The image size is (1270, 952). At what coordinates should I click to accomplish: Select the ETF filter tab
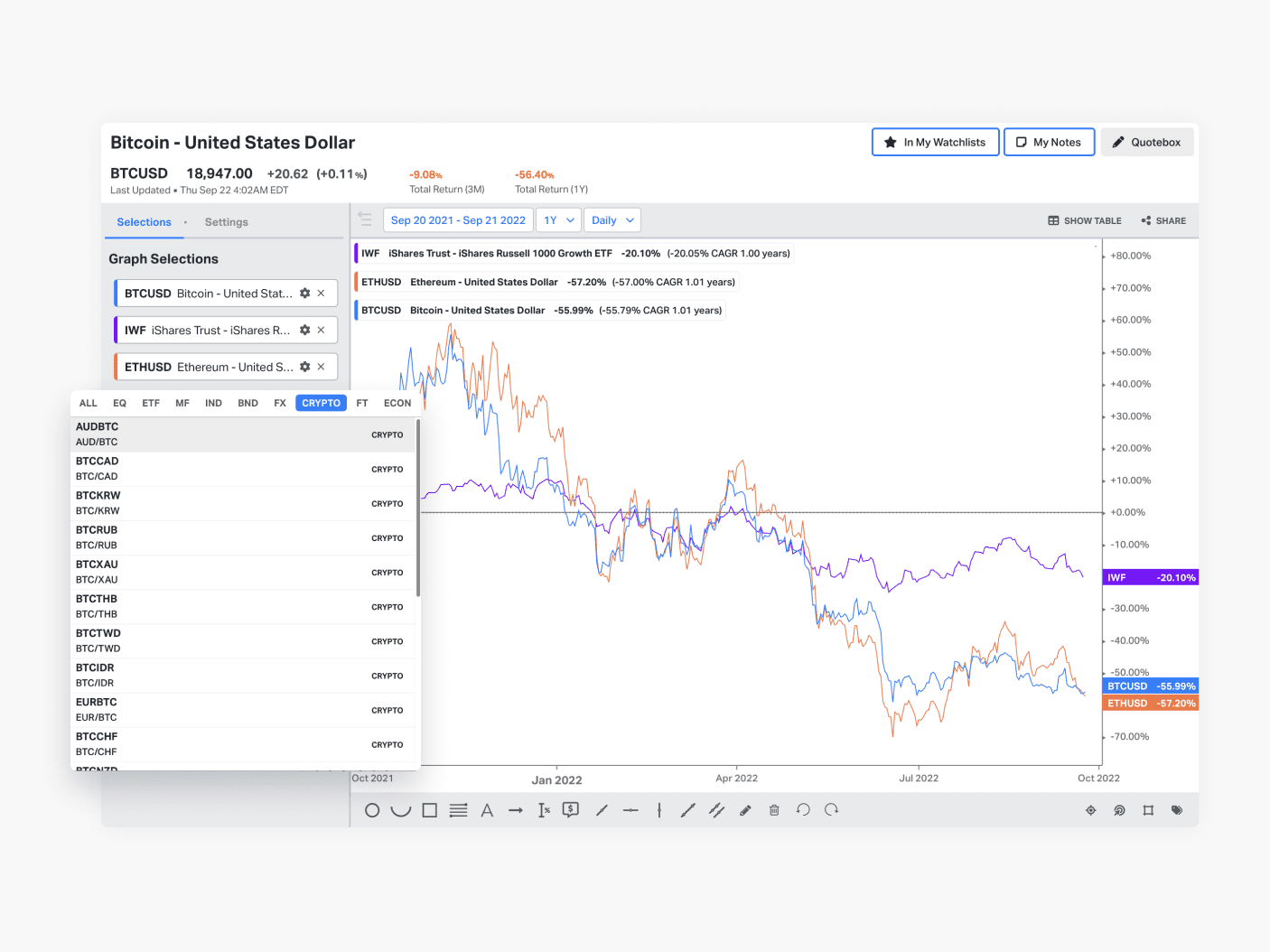click(150, 403)
